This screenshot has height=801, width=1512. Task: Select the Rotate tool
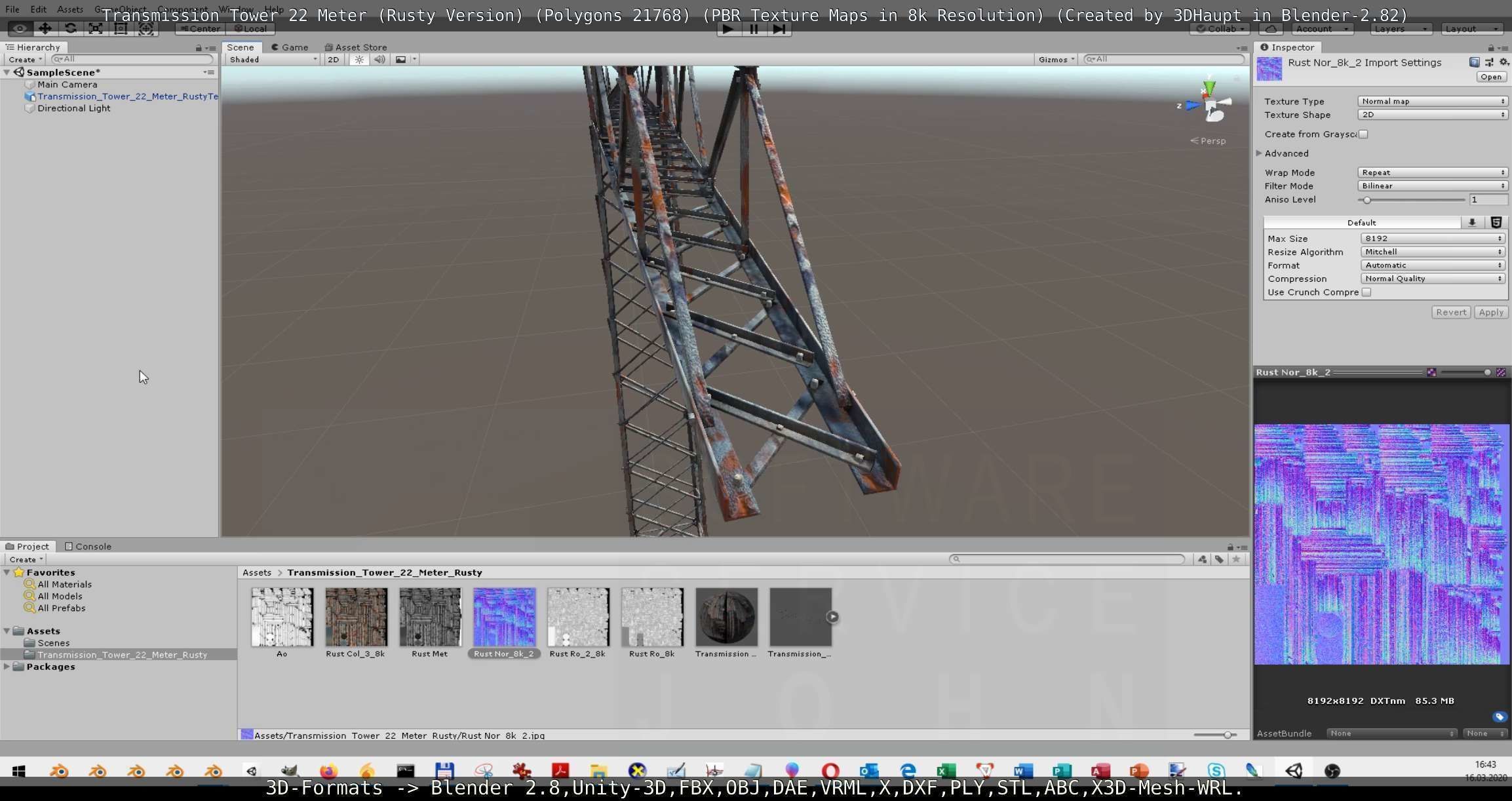70,29
